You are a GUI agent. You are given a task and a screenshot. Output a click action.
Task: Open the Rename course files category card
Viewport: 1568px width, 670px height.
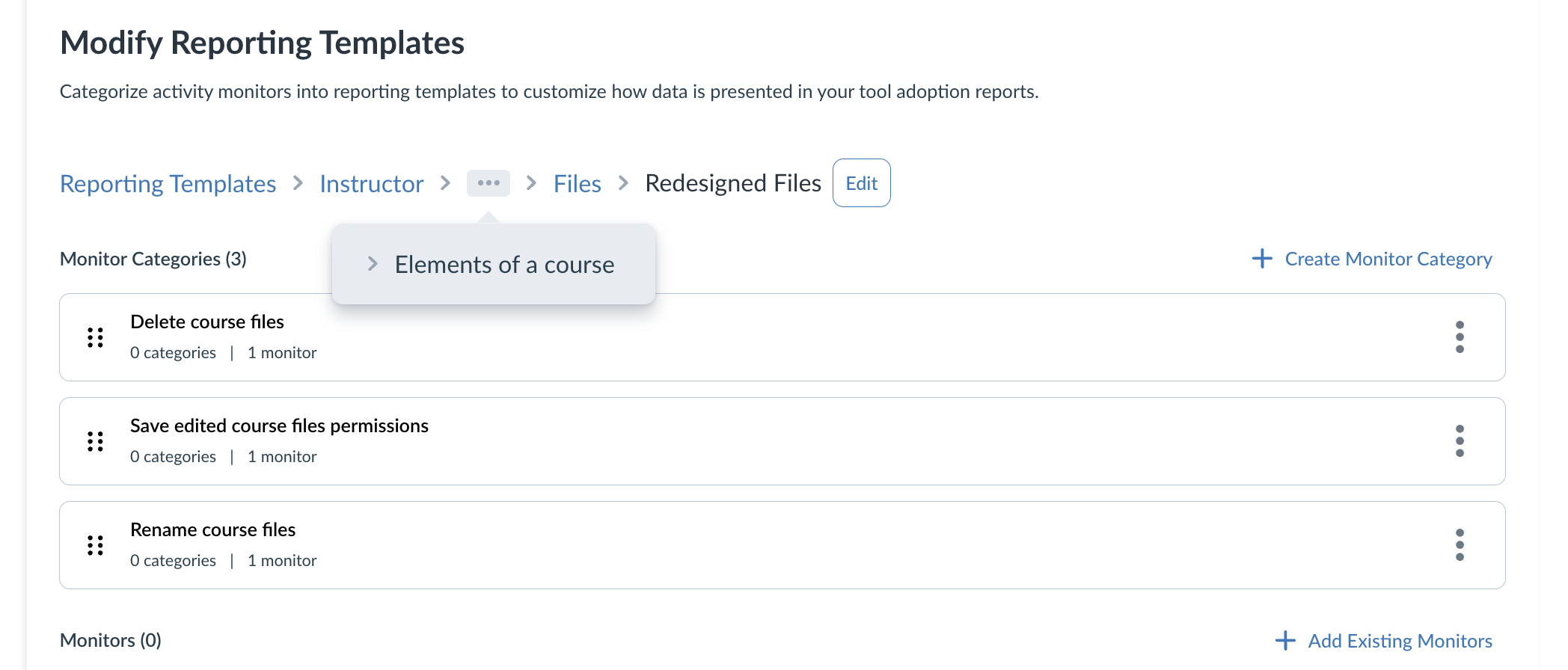(212, 529)
